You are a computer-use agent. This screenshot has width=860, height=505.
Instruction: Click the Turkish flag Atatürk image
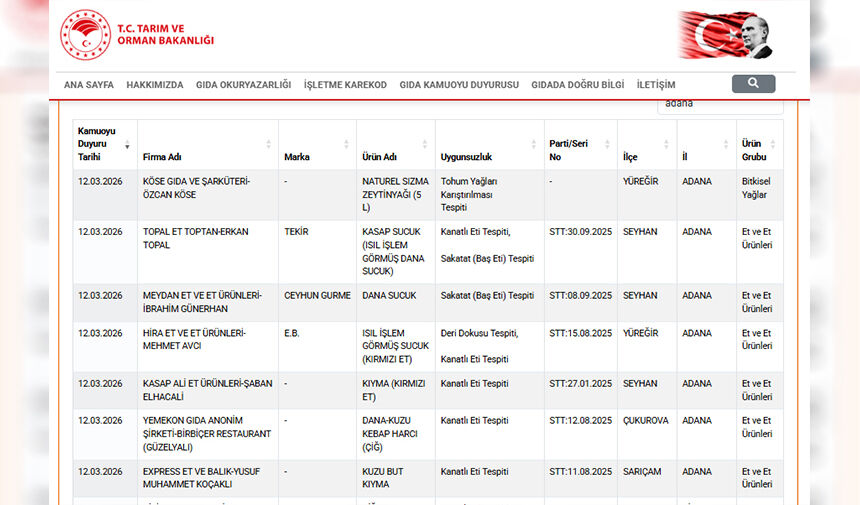point(725,36)
